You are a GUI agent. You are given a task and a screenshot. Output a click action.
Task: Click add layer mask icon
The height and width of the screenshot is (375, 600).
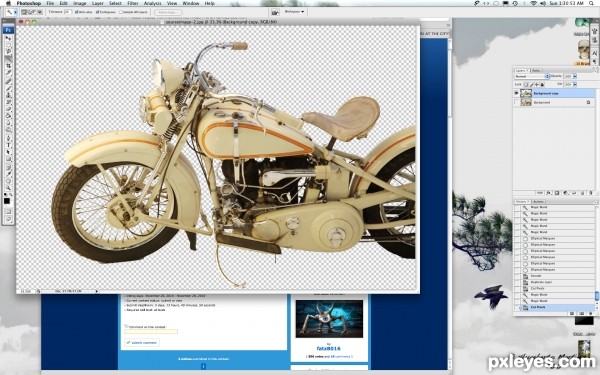pos(557,193)
